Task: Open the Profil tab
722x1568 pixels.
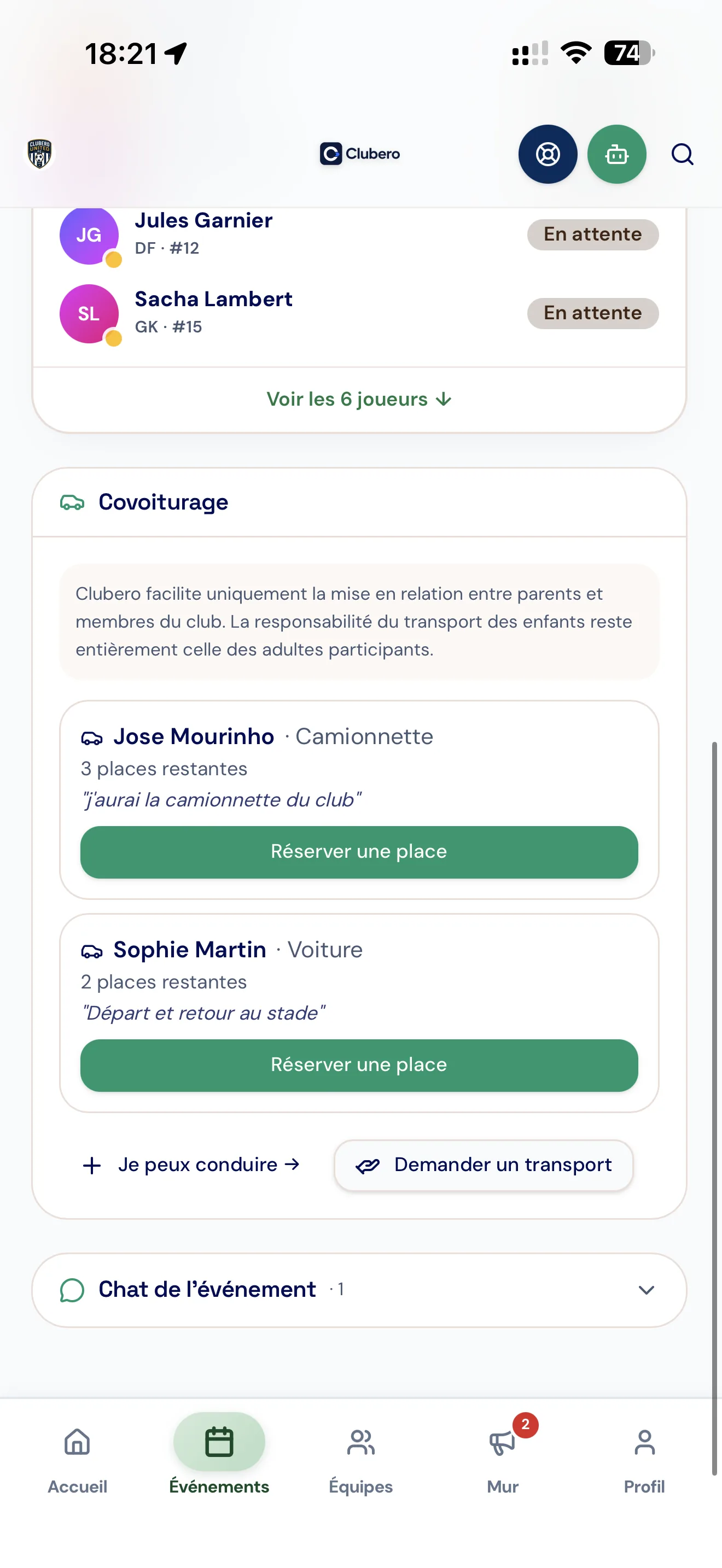Action: 644,1459
